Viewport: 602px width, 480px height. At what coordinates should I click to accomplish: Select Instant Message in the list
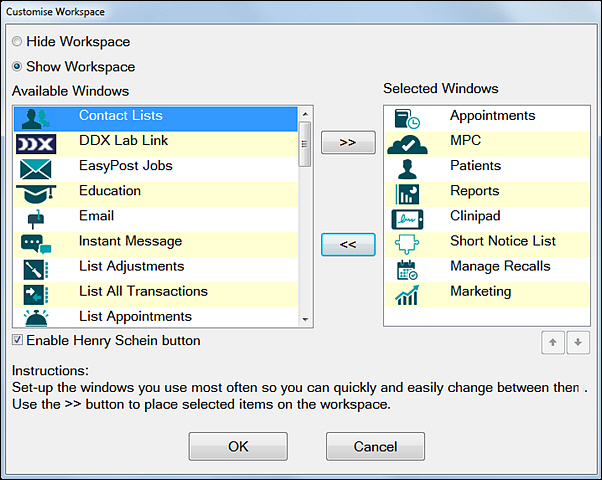point(156,245)
